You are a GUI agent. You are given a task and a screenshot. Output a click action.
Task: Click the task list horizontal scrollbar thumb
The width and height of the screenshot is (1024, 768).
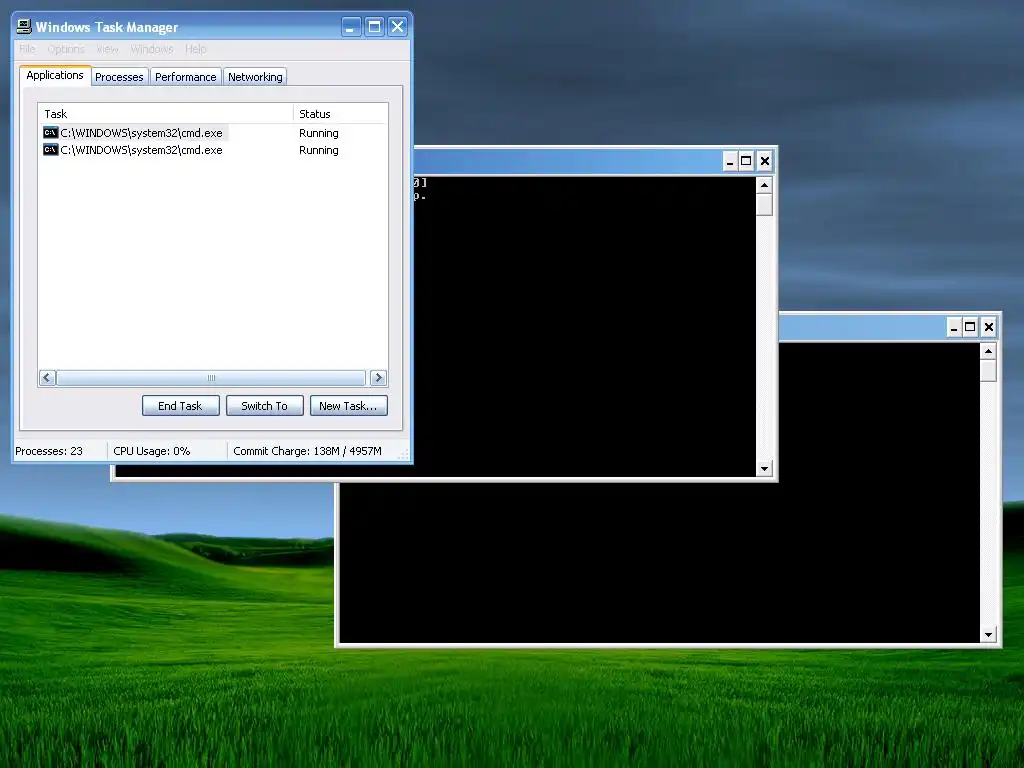pyautogui.click(x=211, y=378)
